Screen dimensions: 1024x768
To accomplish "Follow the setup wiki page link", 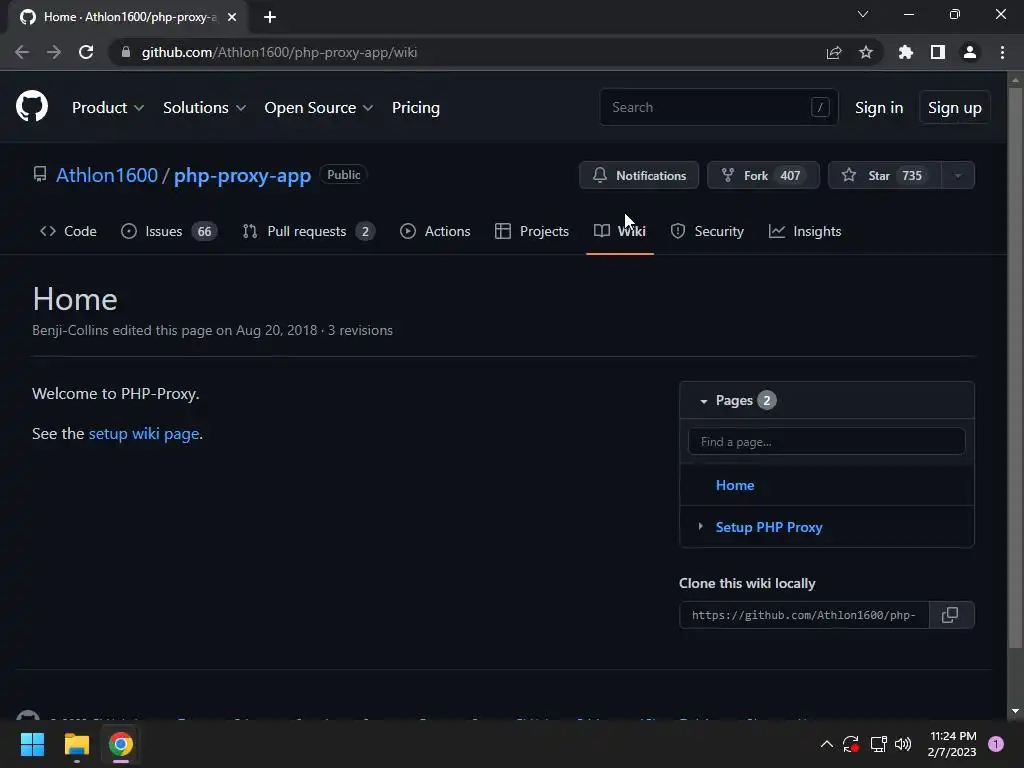I will click(x=144, y=434).
